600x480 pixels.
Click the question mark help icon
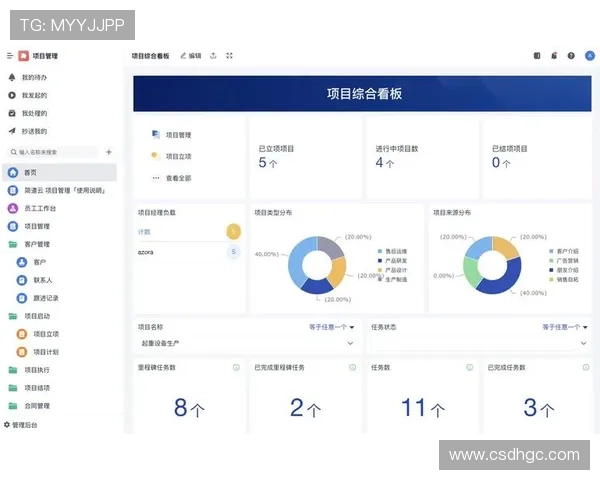(x=571, y=56)
